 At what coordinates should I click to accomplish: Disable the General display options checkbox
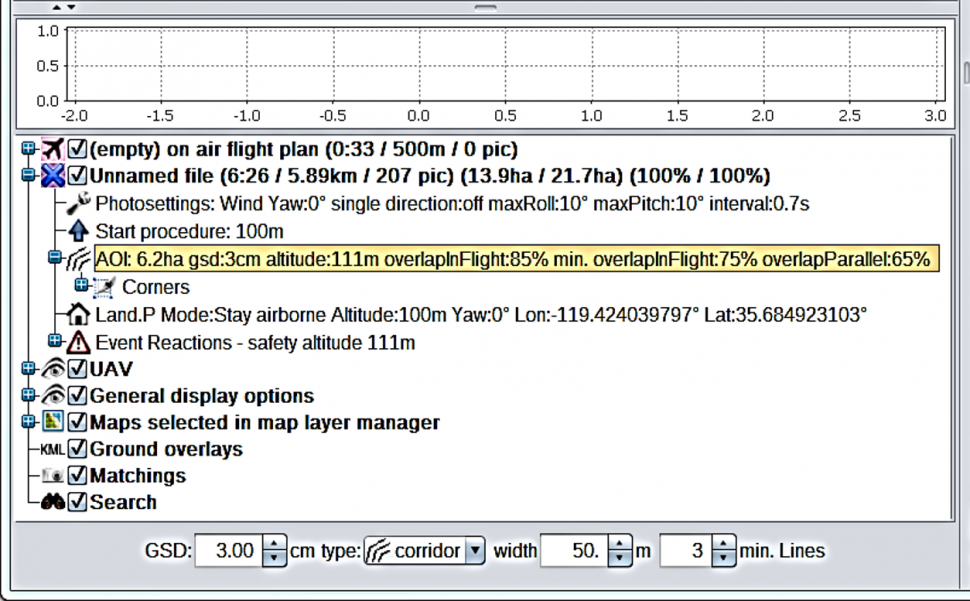point(78,396)
